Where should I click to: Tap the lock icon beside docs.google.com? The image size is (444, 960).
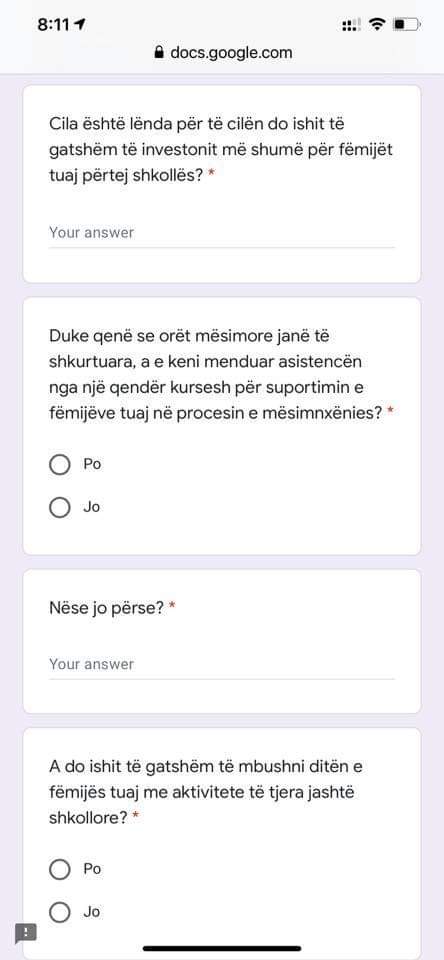160,53
